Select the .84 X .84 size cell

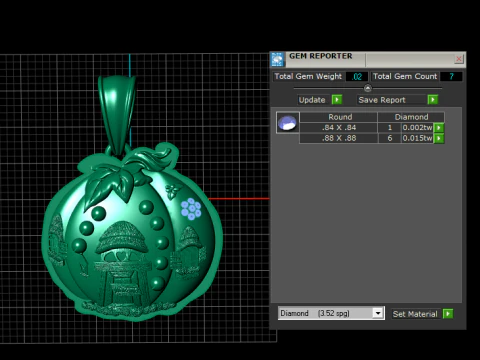coord(339,128)
